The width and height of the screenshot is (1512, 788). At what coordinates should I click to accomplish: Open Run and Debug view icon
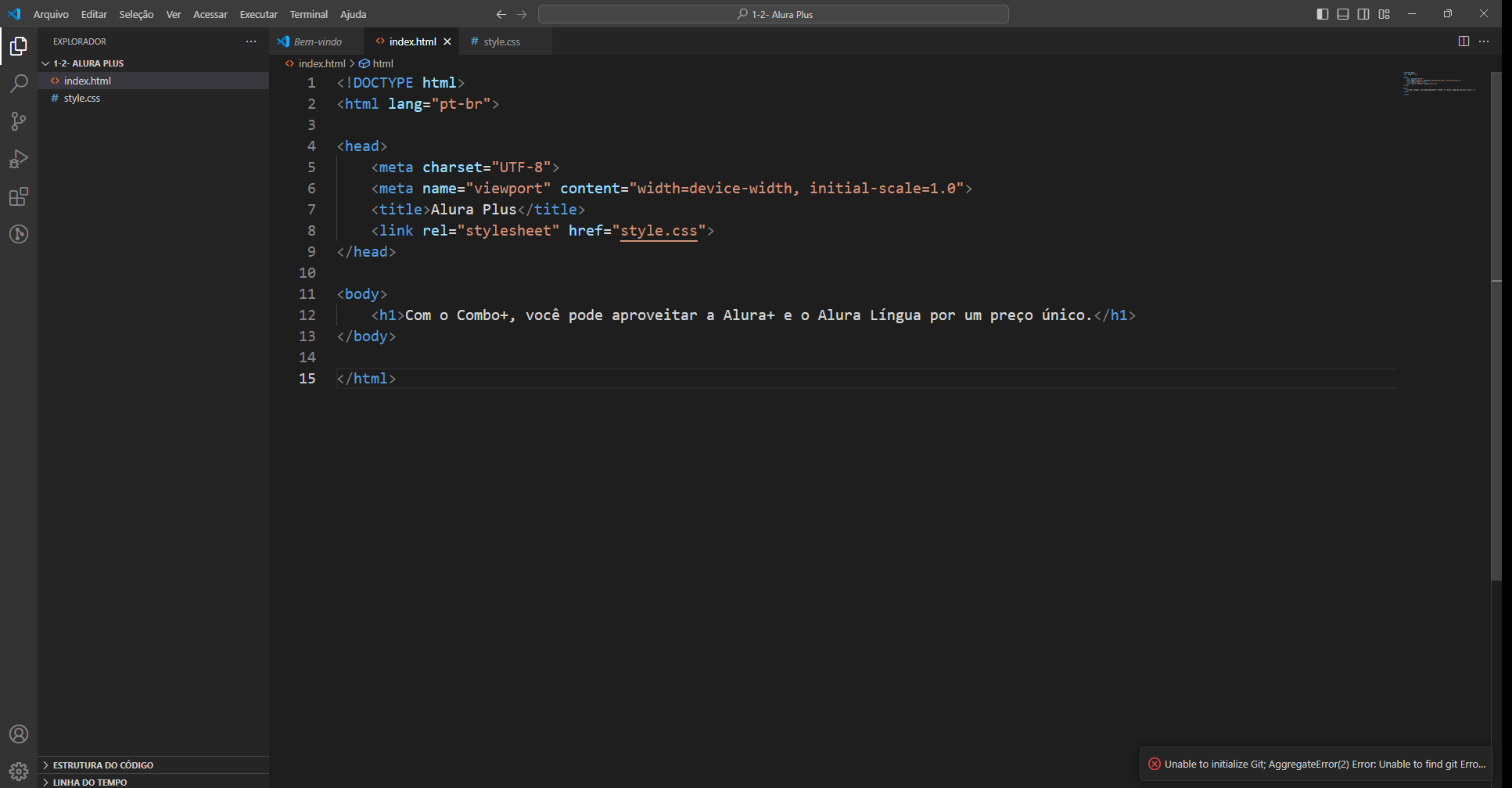click(x=19, y=159)
